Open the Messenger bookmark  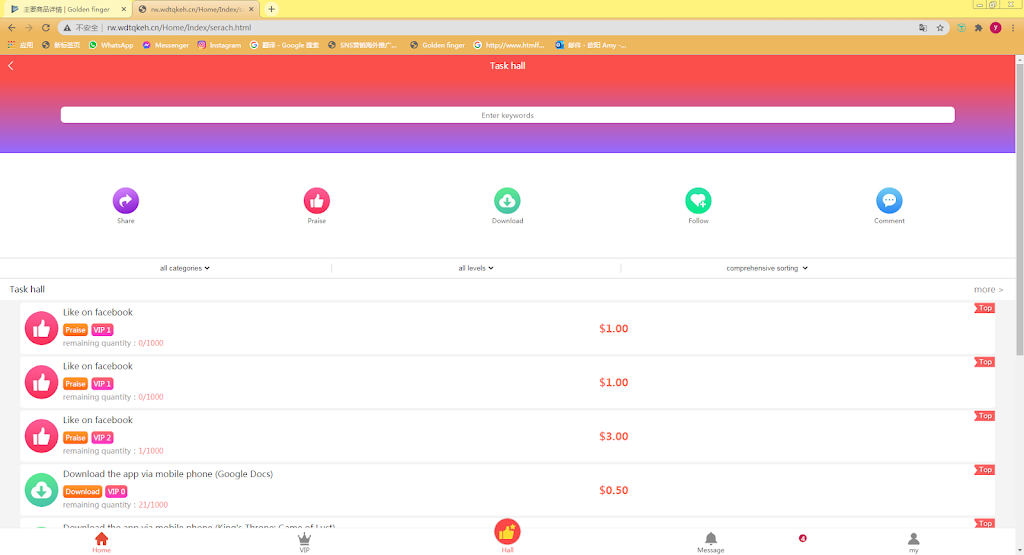point(165,45)
